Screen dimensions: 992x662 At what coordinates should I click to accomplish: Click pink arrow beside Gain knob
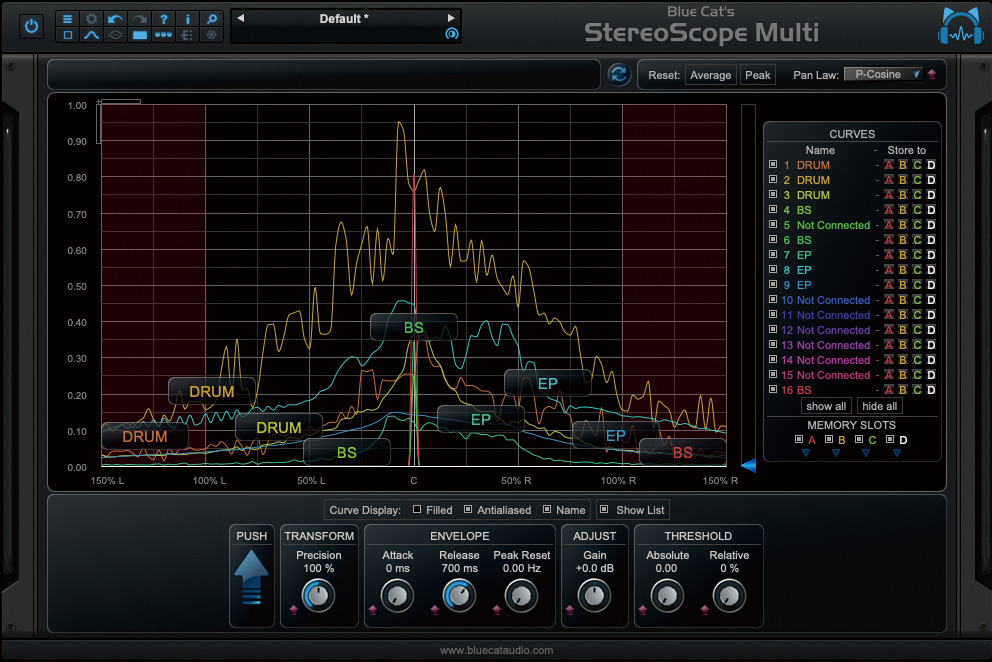tap(569, 611)
